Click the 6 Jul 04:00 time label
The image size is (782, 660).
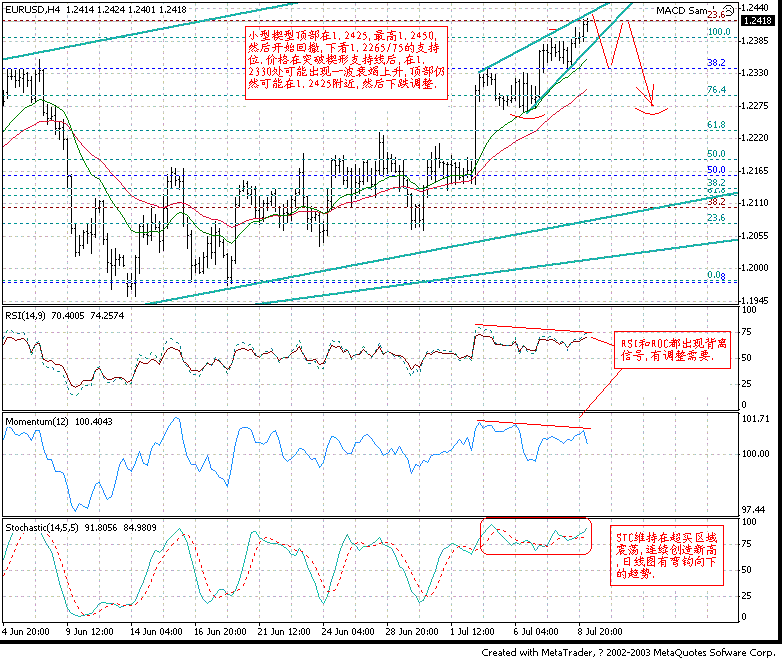[536, 632]
